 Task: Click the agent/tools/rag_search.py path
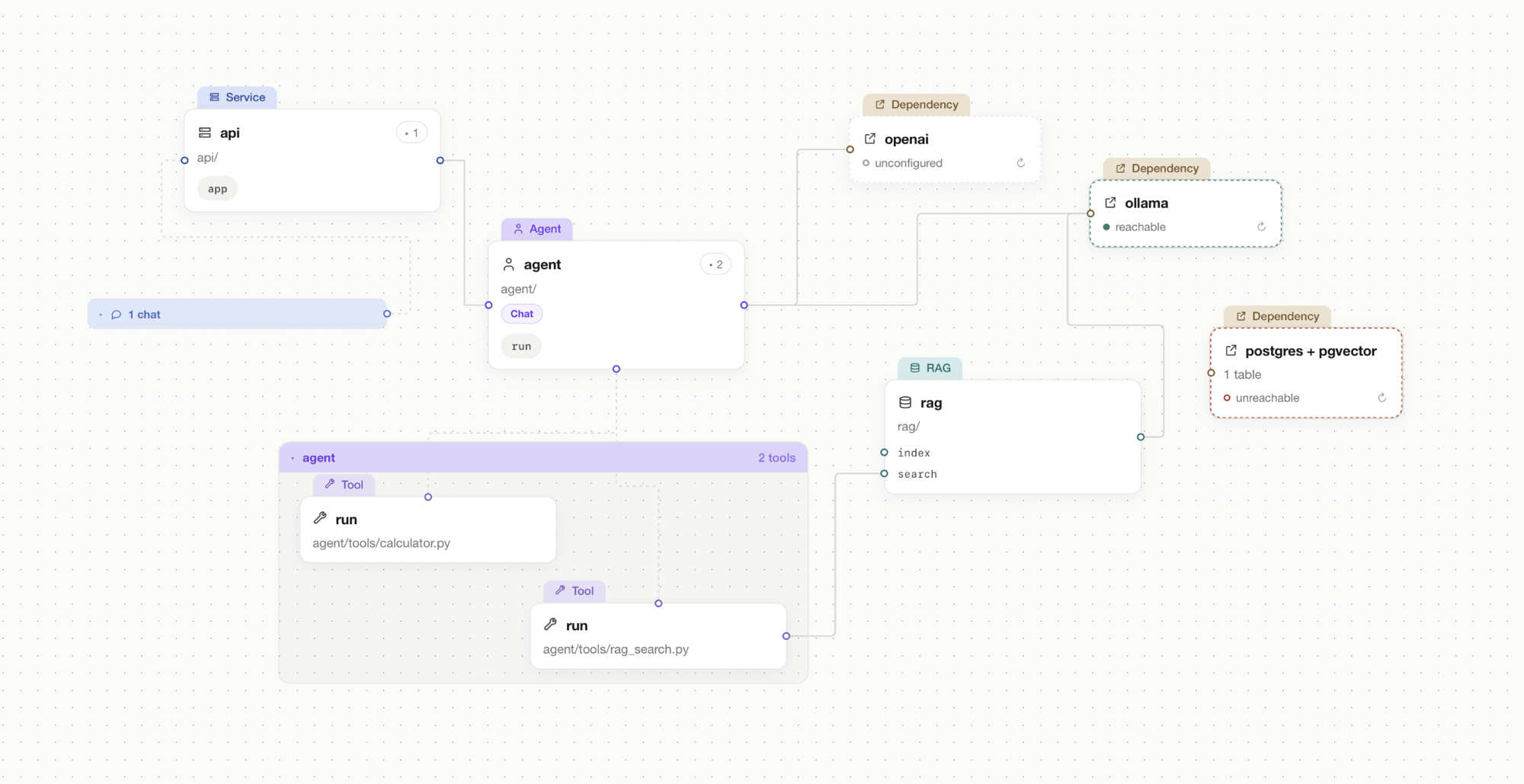(x=616, y=649)
